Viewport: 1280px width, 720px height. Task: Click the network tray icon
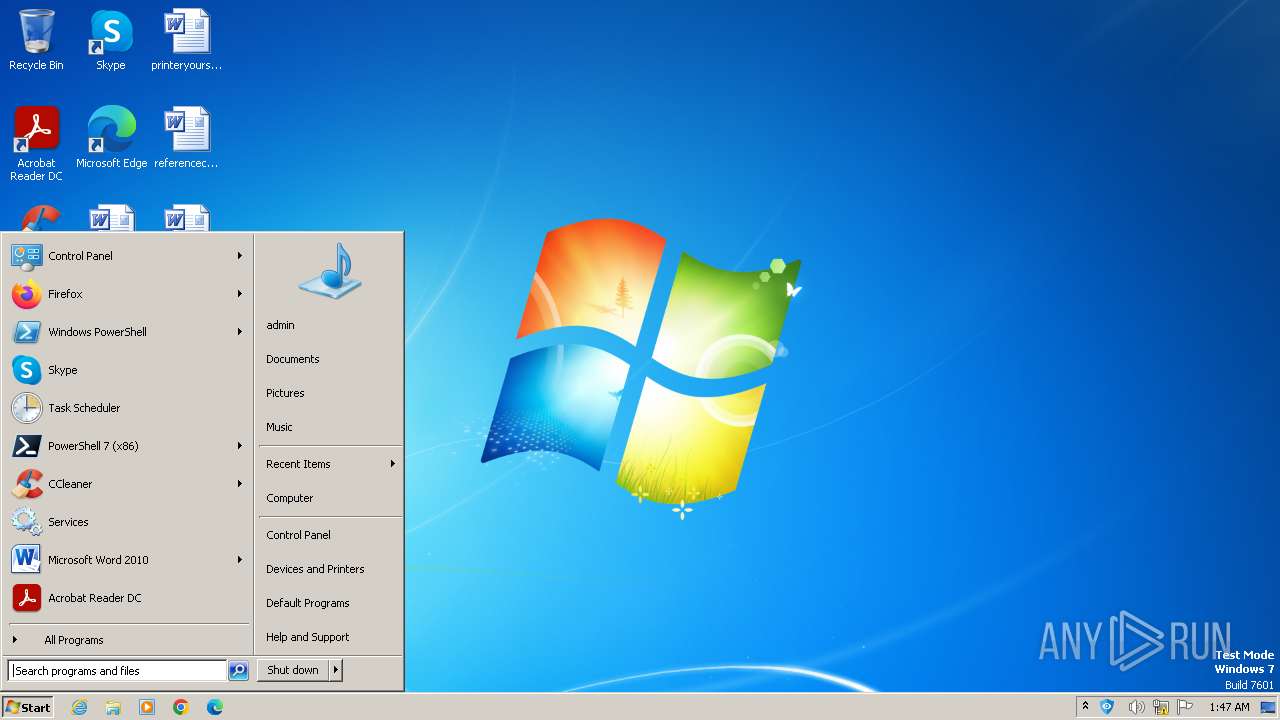1161,707
